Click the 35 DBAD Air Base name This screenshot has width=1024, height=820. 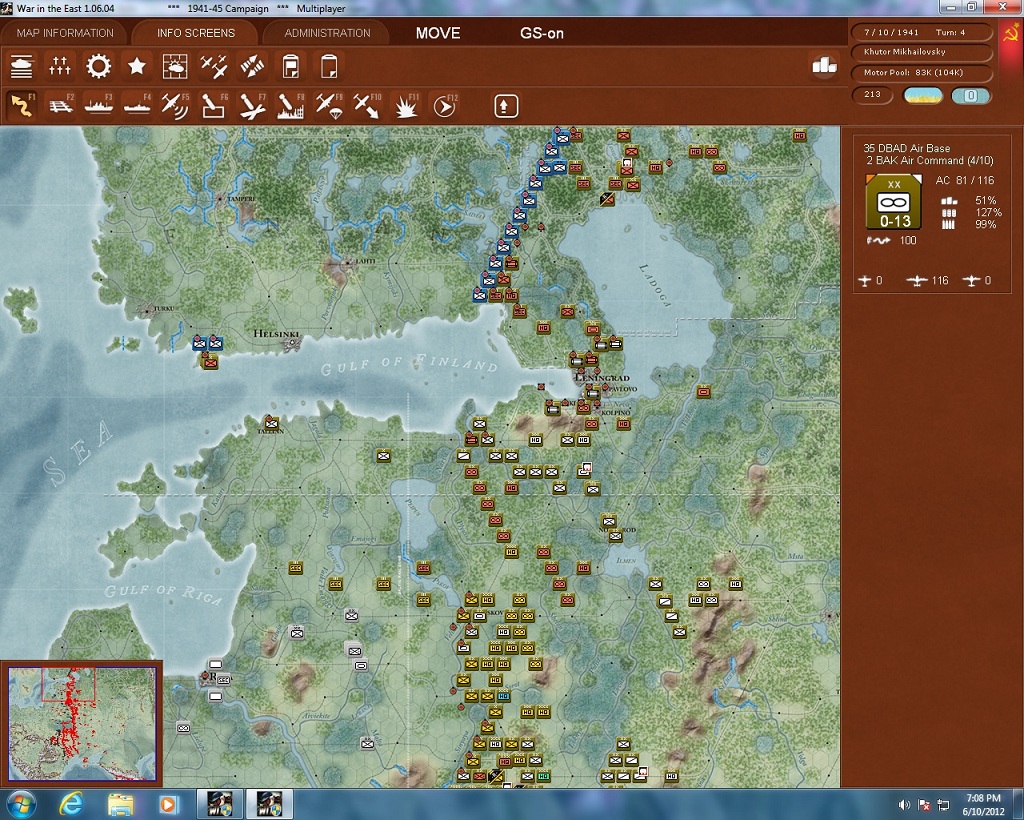[x=906, y=148]
